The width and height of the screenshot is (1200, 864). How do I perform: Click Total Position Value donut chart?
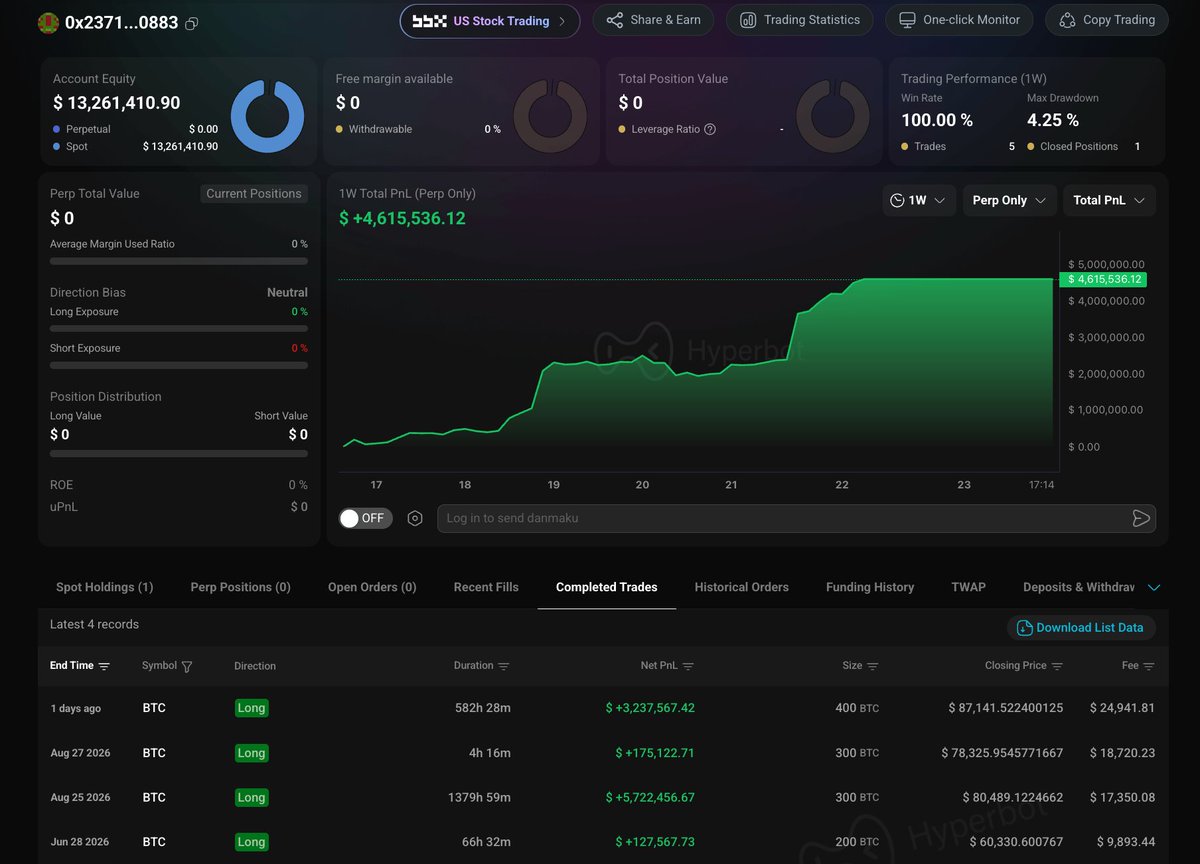(x=833, y=115)
